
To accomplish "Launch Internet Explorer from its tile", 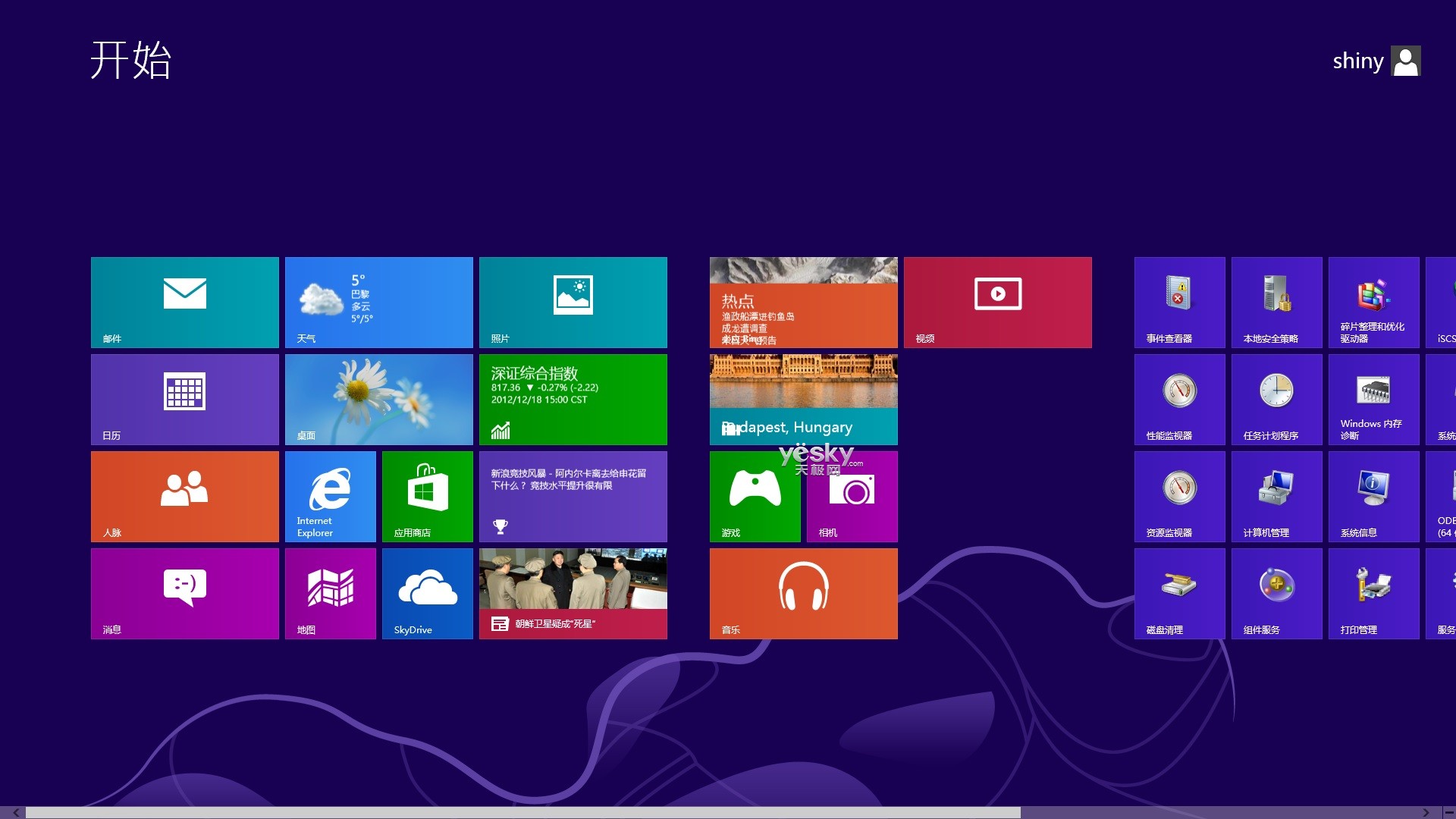I will (x=330, y=497).
